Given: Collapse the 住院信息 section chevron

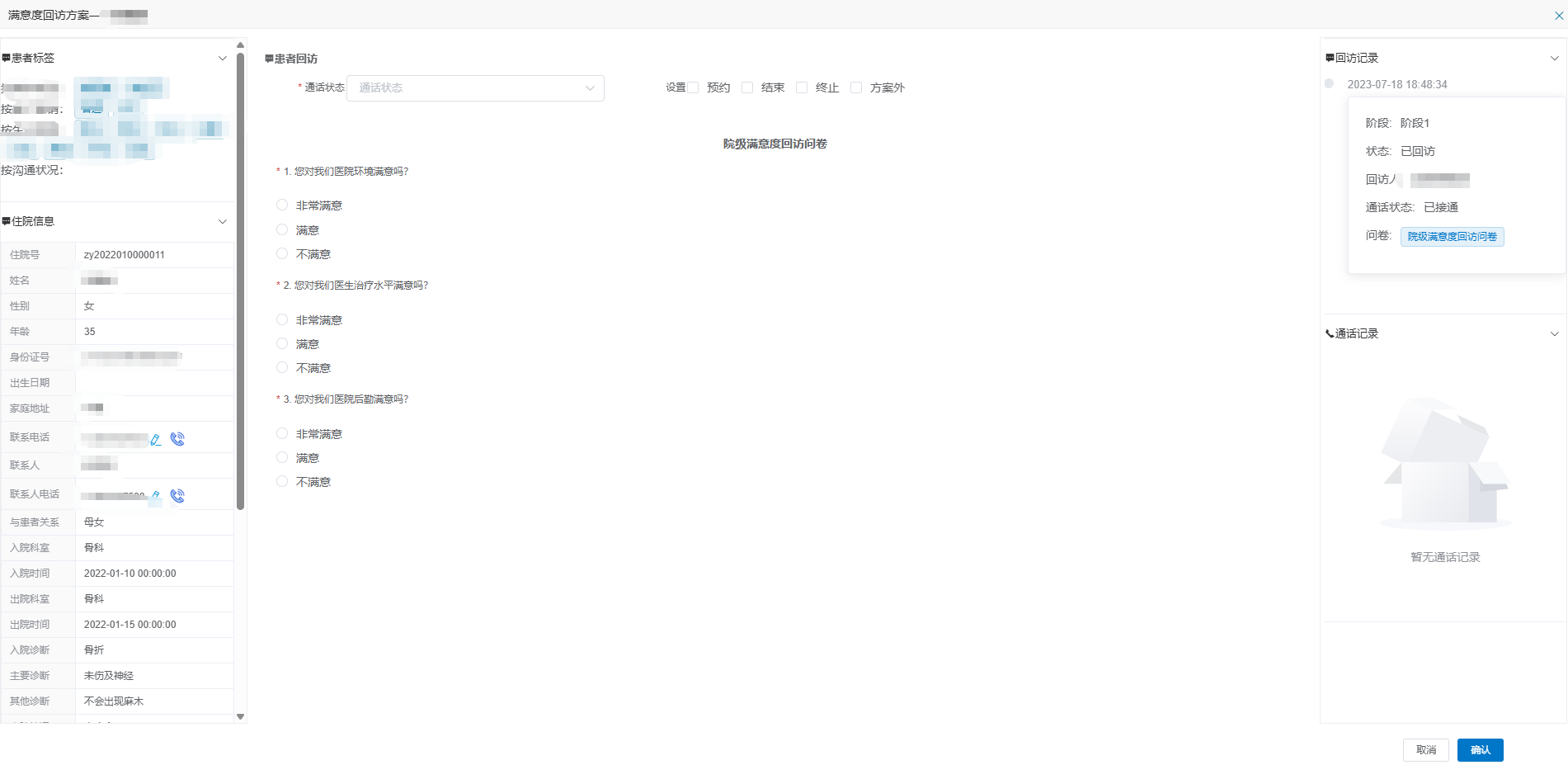Looking at the screenshot, I should coord(222,222).
